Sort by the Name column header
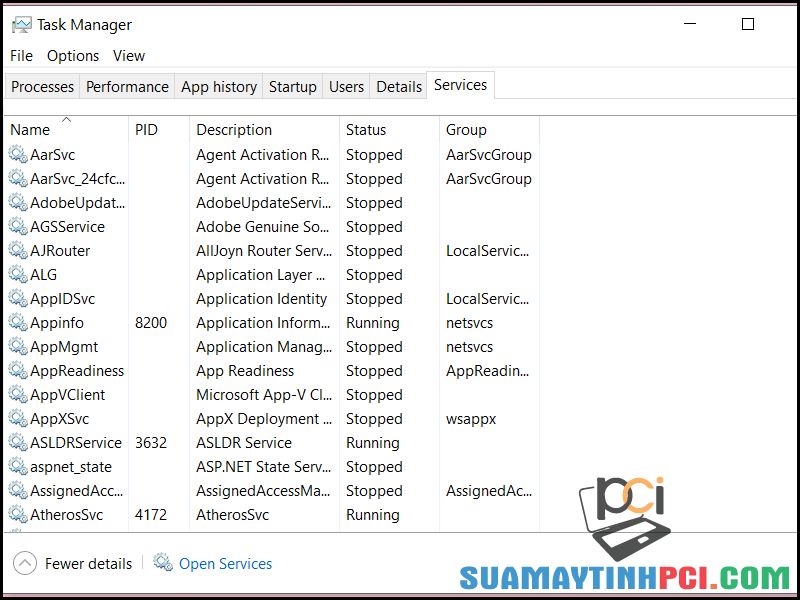This screenshot has width=800, height=600. coord(66,129)
